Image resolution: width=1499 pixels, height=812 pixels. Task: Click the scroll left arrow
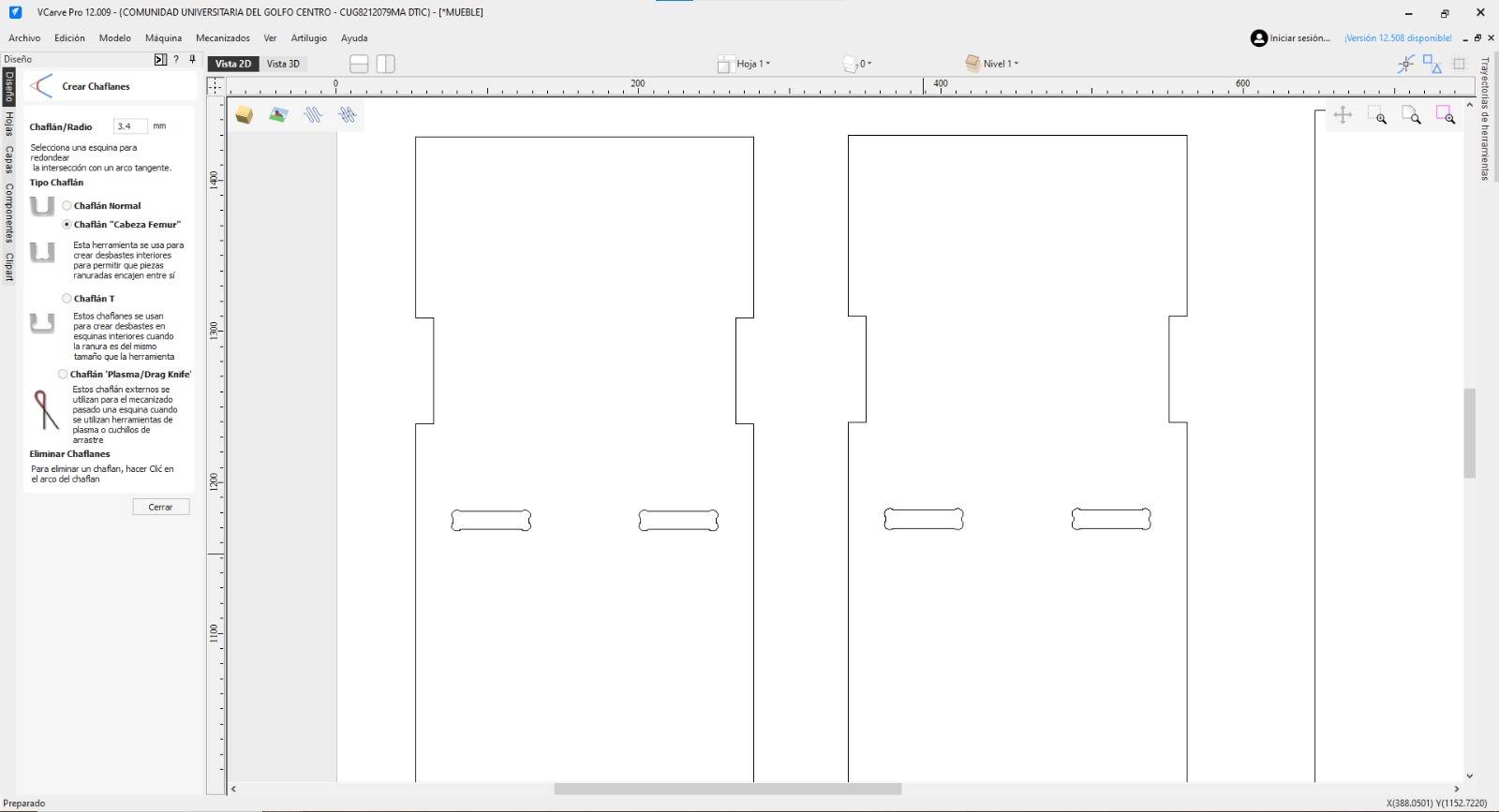click(233, 790)
